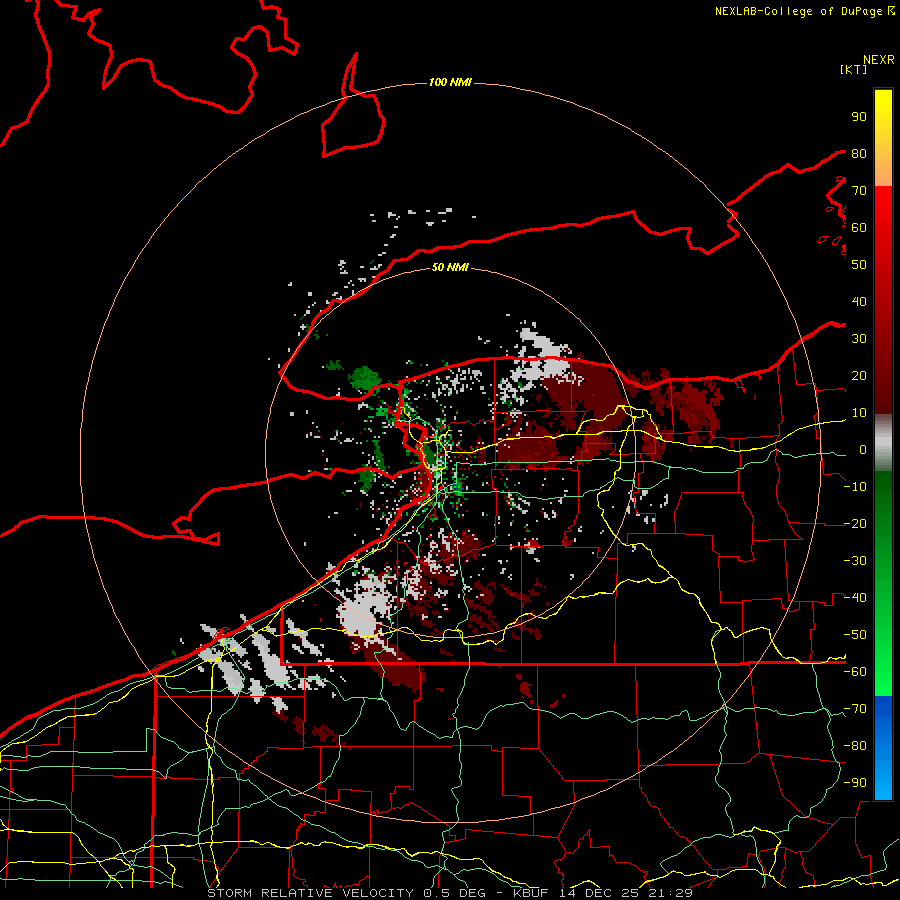Click the -50 value on the color scale

(x=855, y=635)
